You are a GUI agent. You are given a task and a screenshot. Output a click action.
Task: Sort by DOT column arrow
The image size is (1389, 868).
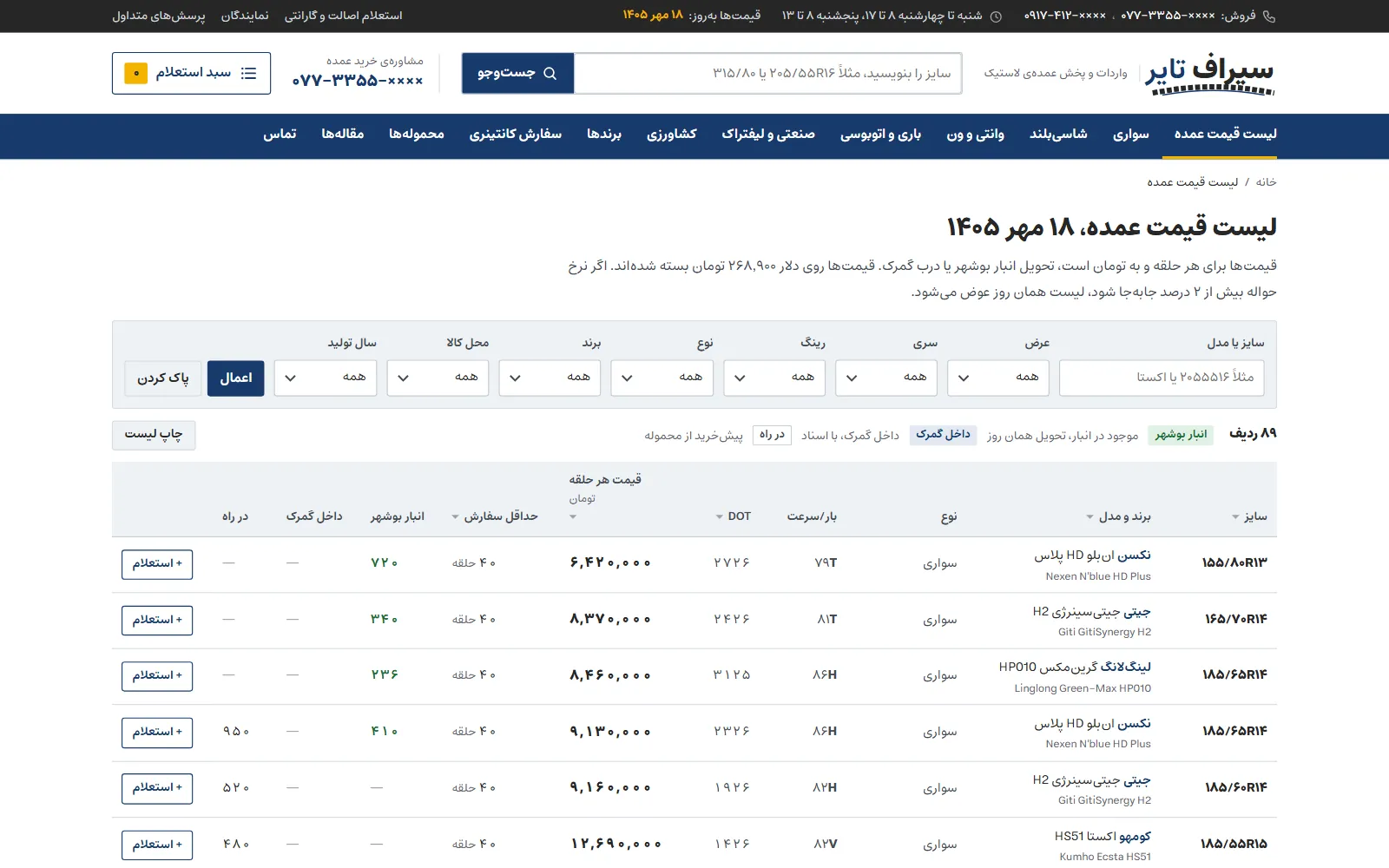pos(719,517)
